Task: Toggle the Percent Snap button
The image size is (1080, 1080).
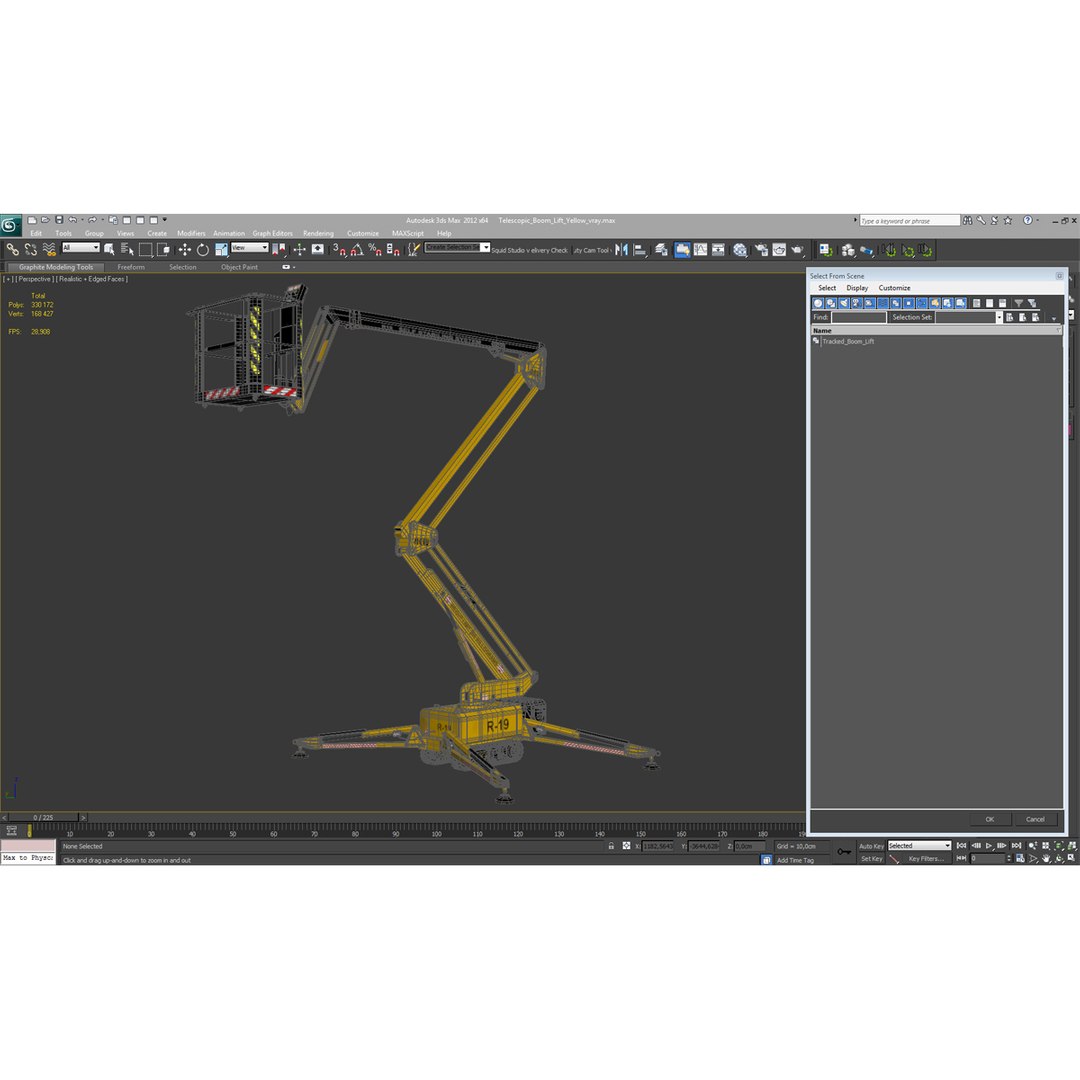Action: (375, 249)
